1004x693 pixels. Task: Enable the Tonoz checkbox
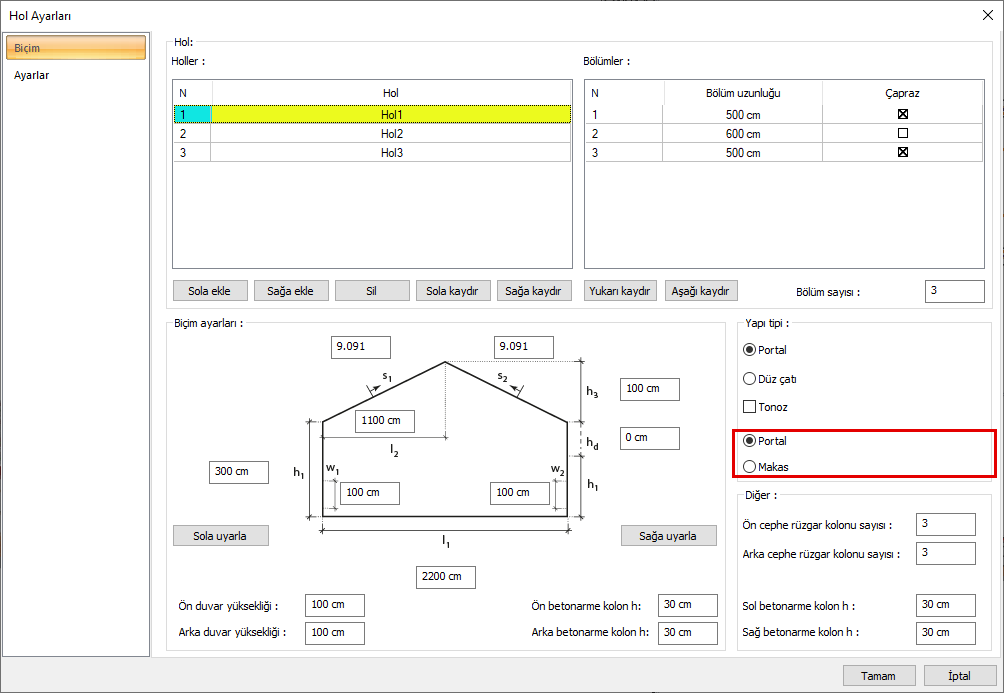(x=750, y=407)
